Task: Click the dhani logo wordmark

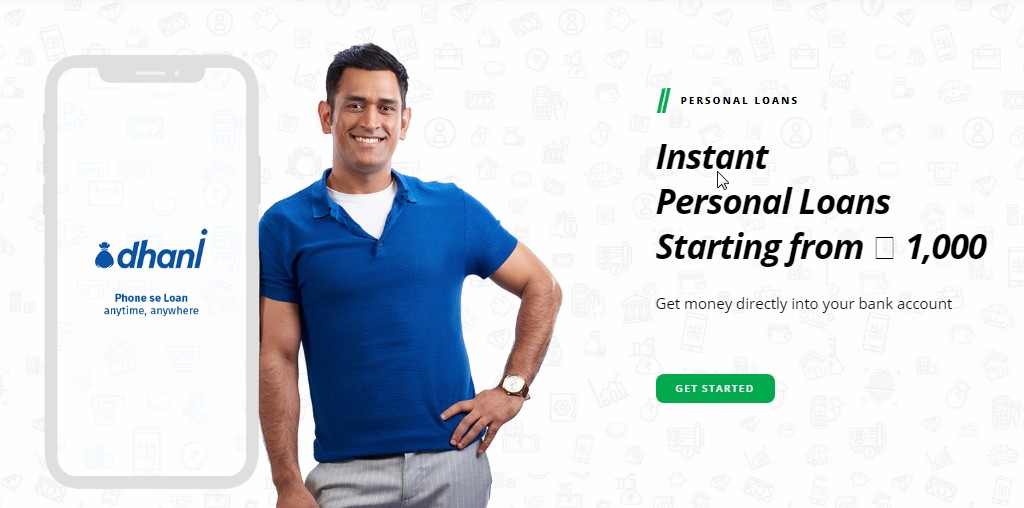Action: coord(161,250)
